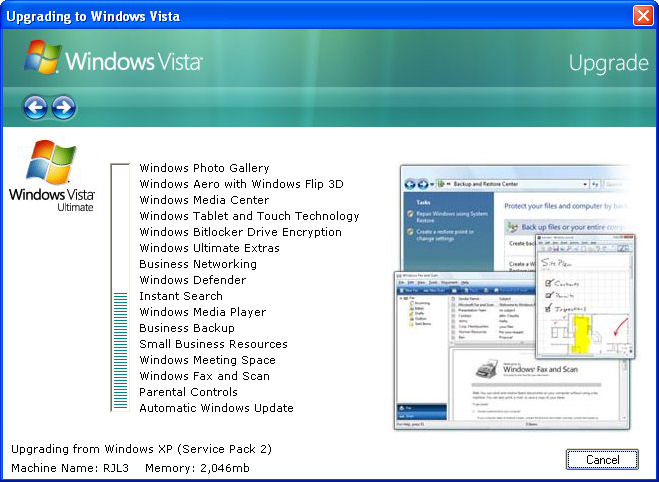Go forward with the right arrow button

click(63, 107)
